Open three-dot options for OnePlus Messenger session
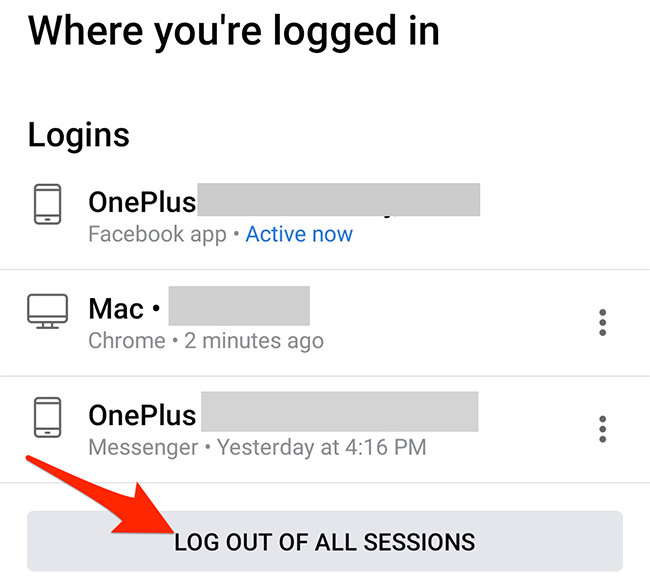This screenshot has height=586, width=650. point(603,429)
